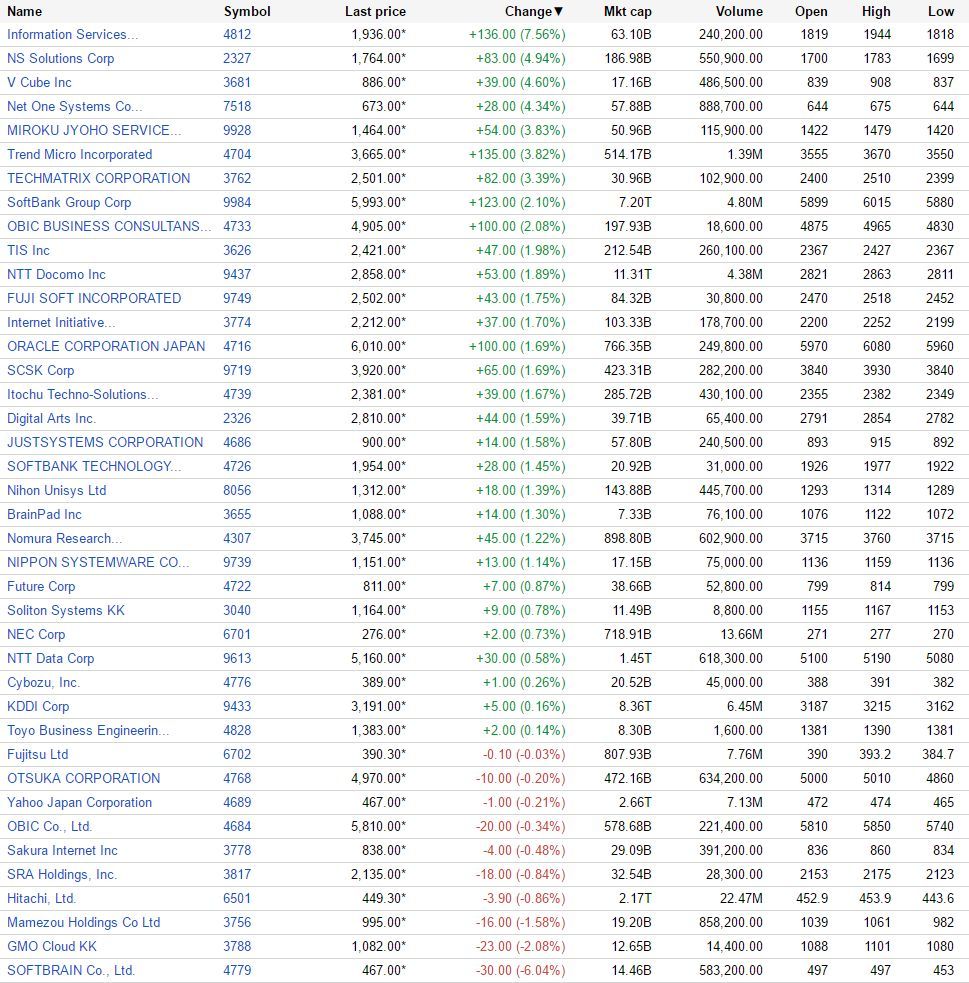
Task: Open Nihon Unisys Ltd link
Action: (x=56, y=490)
